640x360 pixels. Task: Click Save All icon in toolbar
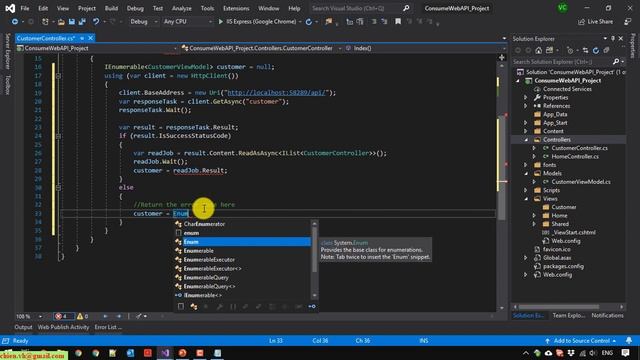(82, 22)
